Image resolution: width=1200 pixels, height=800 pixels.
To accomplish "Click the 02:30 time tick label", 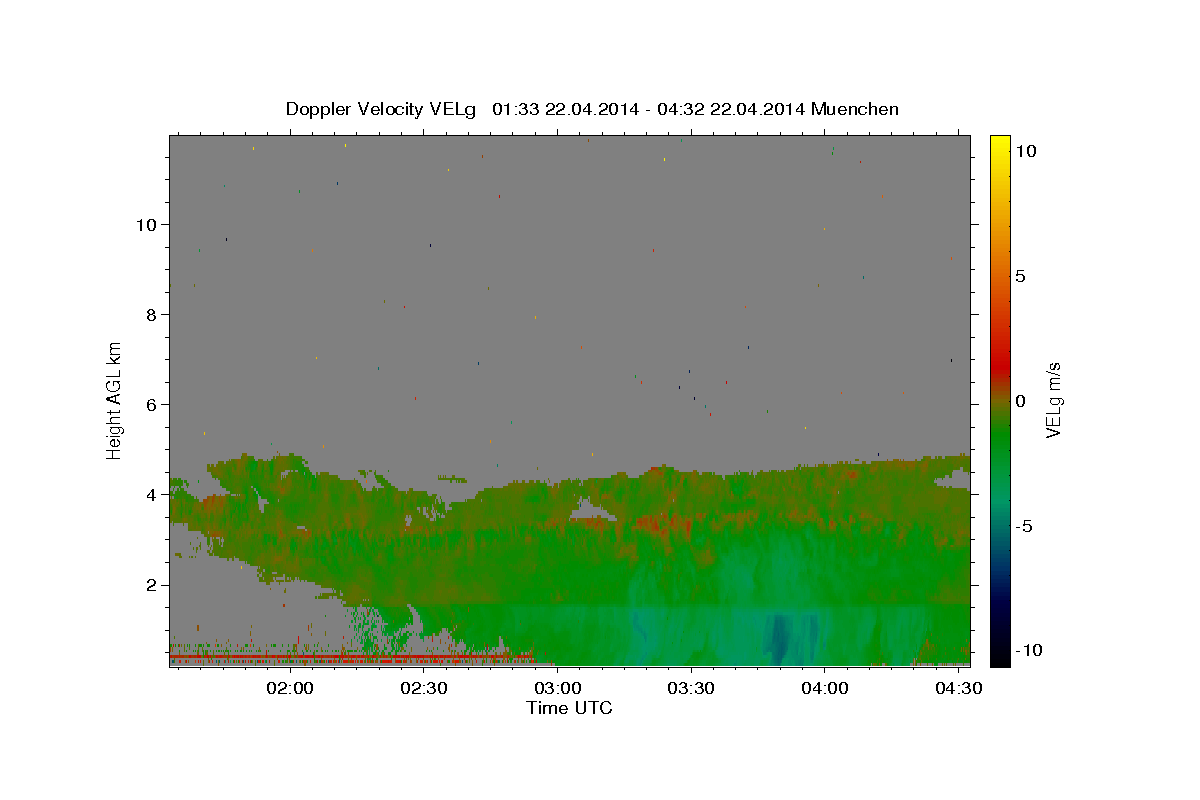I will click(x=424, y=688).
